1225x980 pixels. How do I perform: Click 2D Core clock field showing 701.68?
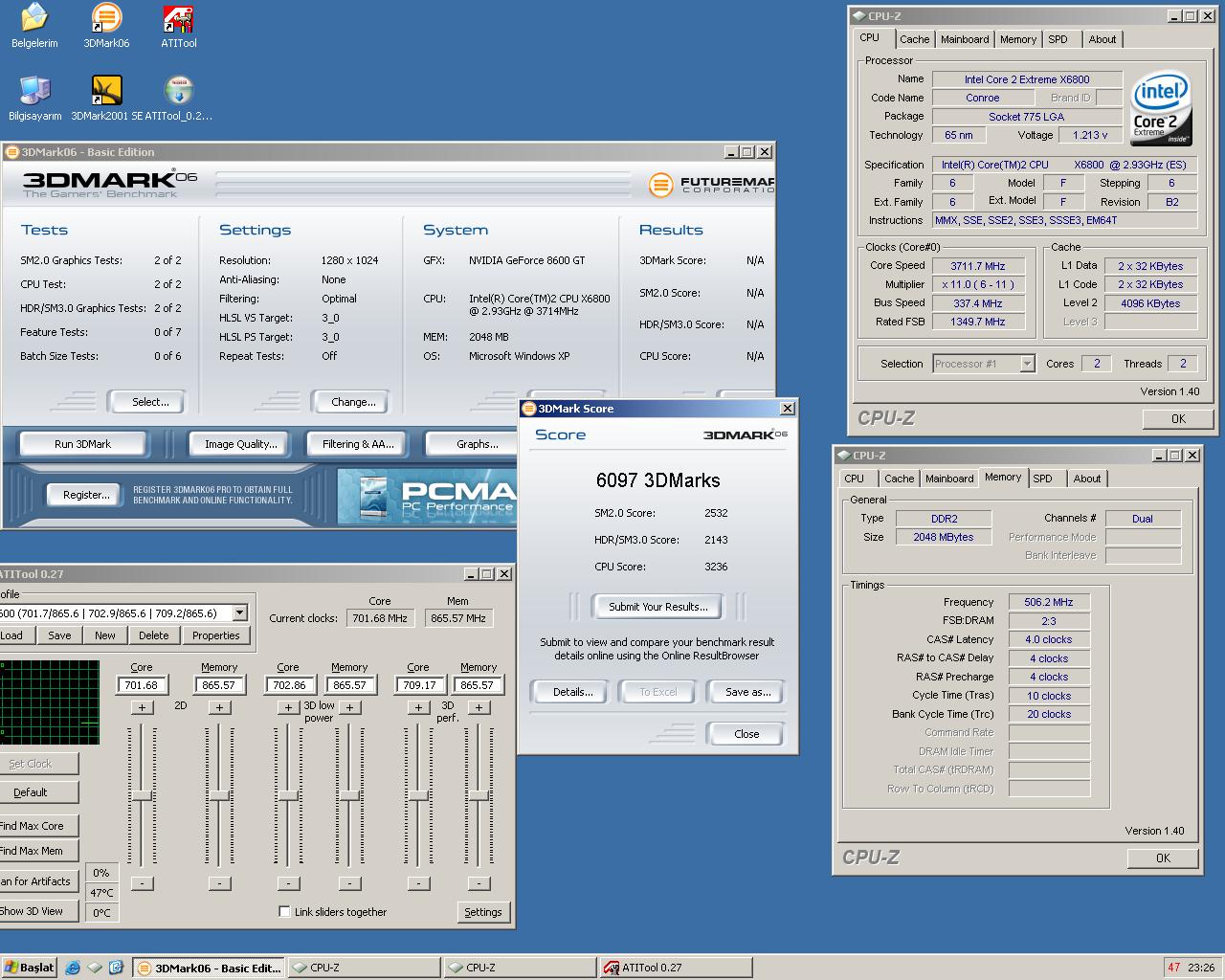point(142,685)
